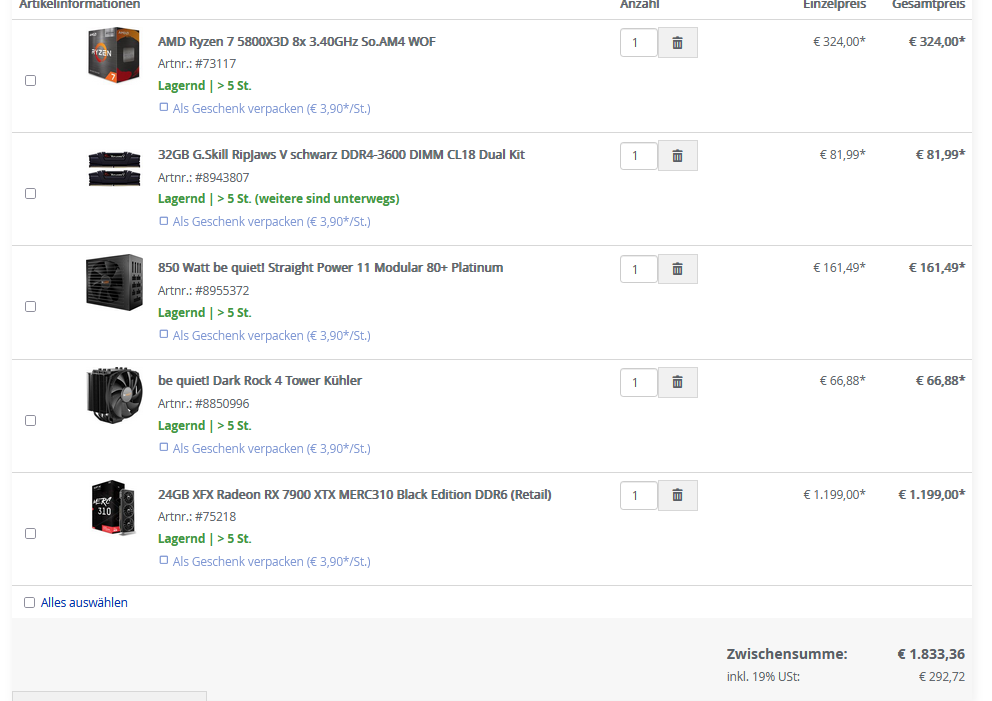Remove the G.Skill RipJaws RAM with trash icon
The image size is (992, 701).
pos(678,156)
